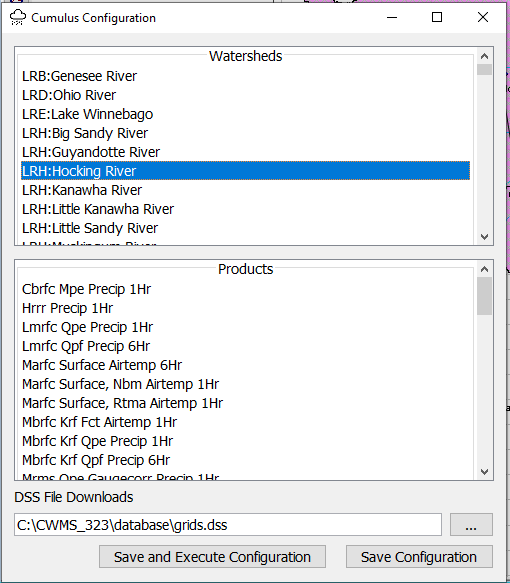Select LRH:Big Sandy River watershed
The image size is (510, 583).
(x=245, y=133)
